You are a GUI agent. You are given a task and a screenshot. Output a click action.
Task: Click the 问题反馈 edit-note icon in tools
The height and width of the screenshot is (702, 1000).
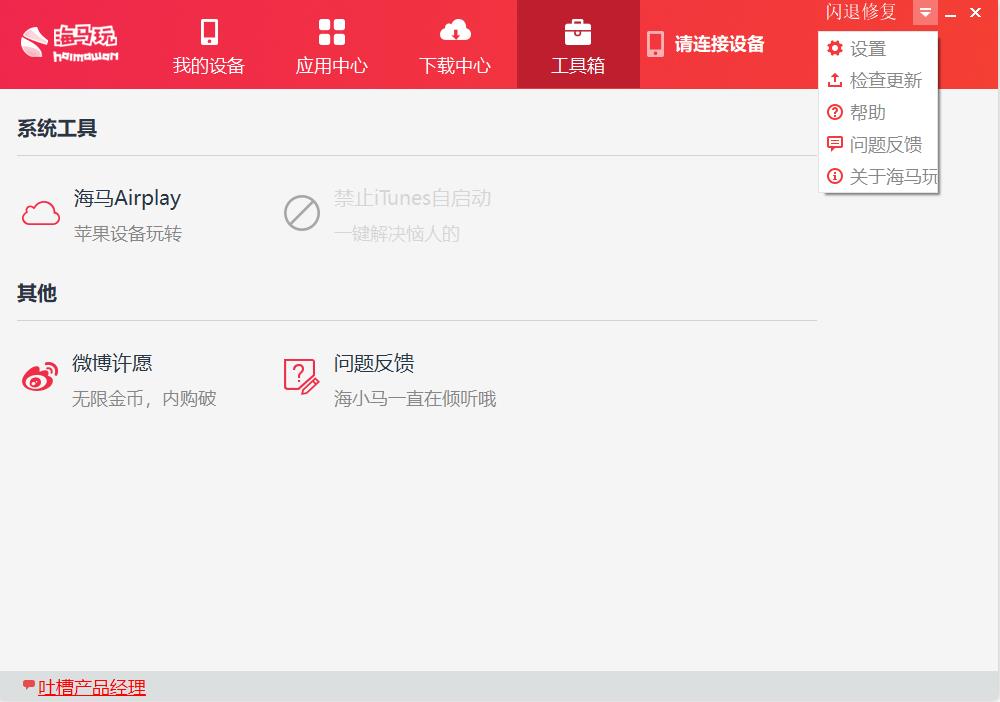(301, 377)
